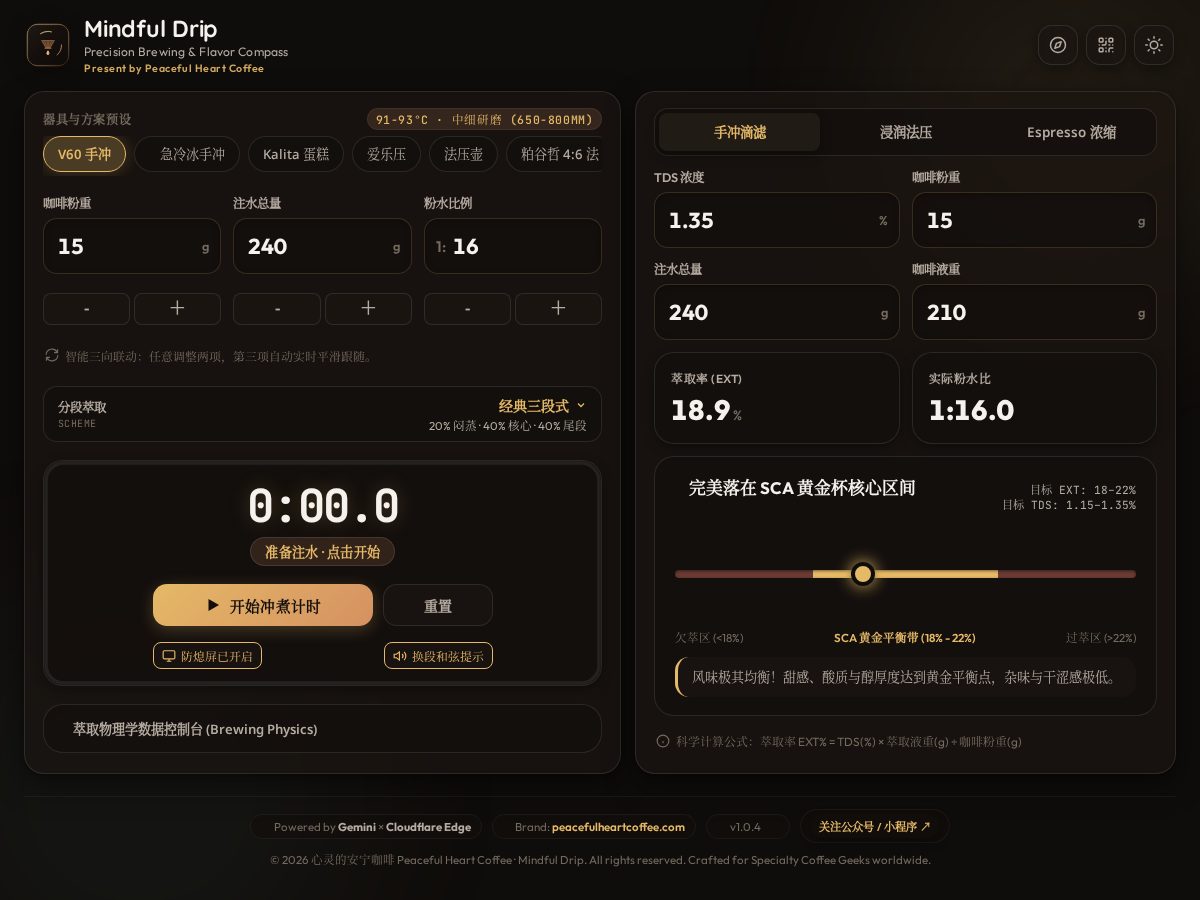Viewport: 1200px width, 900px height.
Task: Start the timer with 开始冲煮计时
Action: click(x=263, y=605)
